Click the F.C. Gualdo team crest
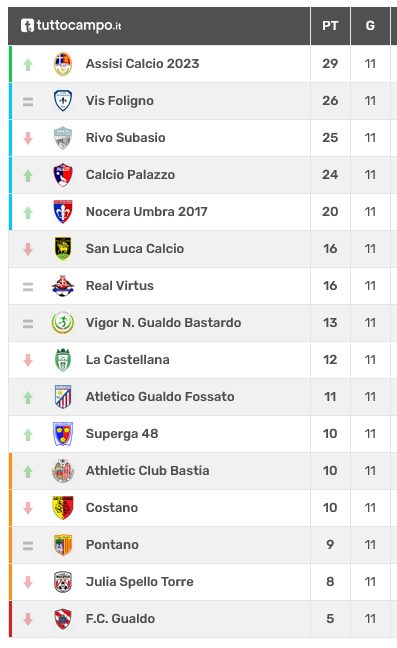 (x=63, y=619)
